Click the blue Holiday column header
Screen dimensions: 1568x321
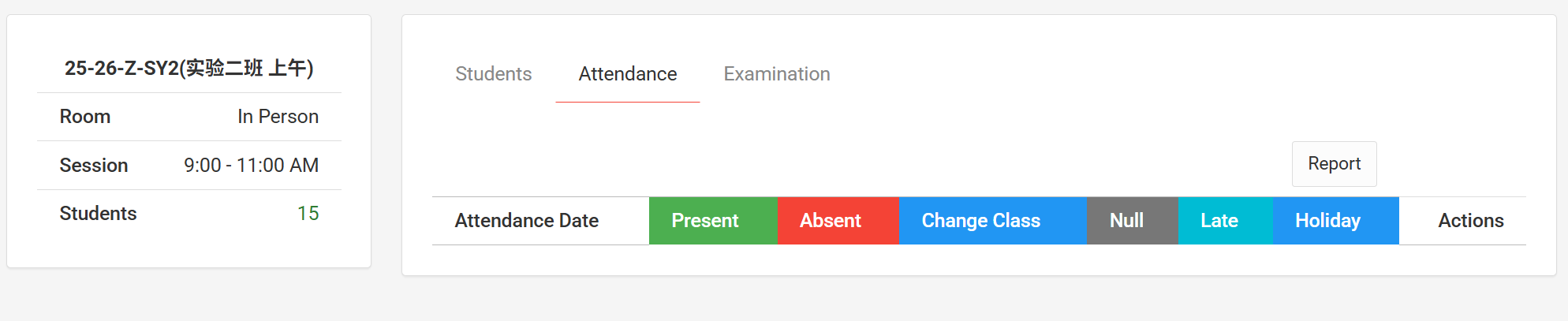(1327, 221)
